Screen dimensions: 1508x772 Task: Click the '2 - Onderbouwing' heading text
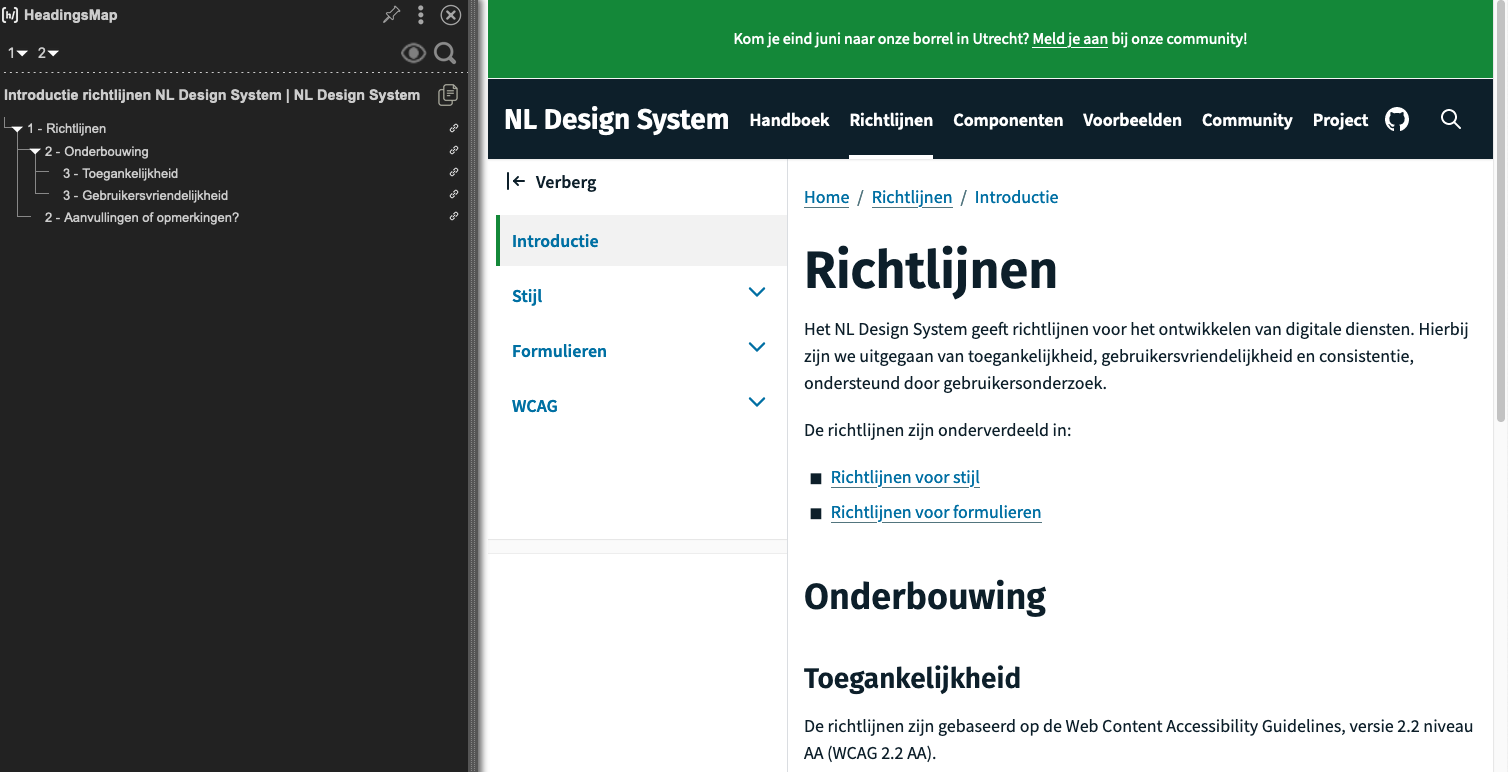(x=96, y=152)
